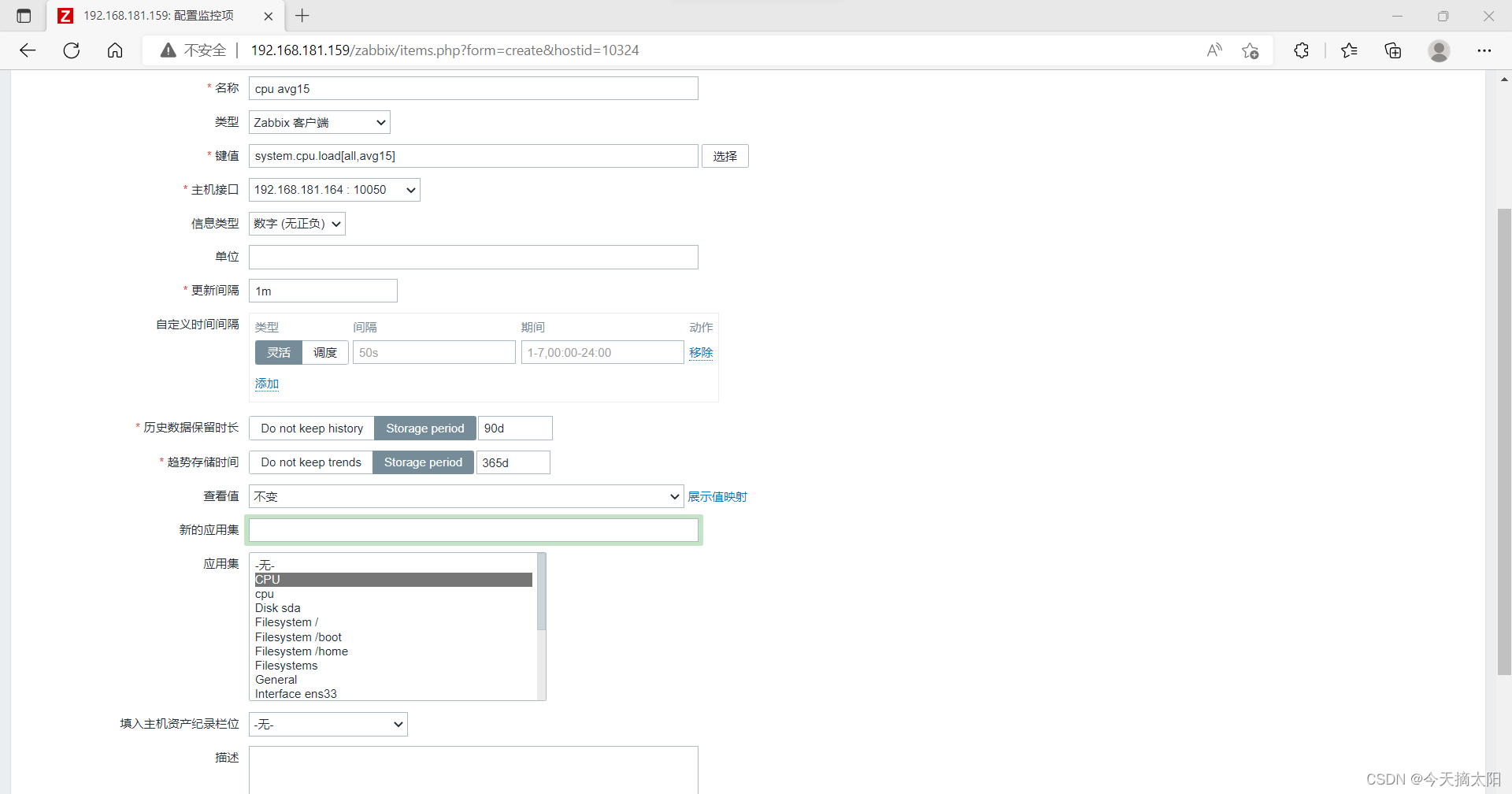Open the browser settings and more menu

(1484, 50)
